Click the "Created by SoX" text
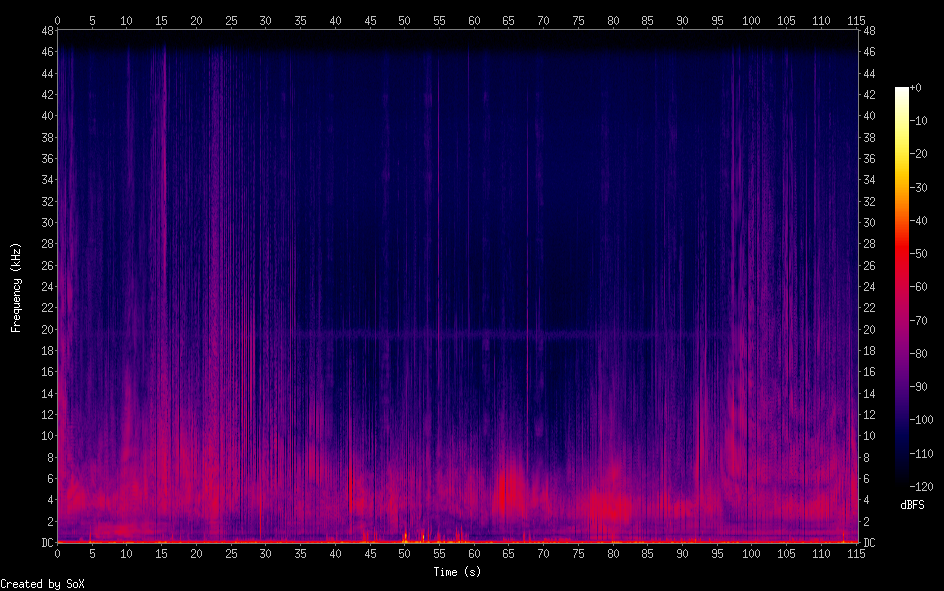 click(x=42, y=583)
